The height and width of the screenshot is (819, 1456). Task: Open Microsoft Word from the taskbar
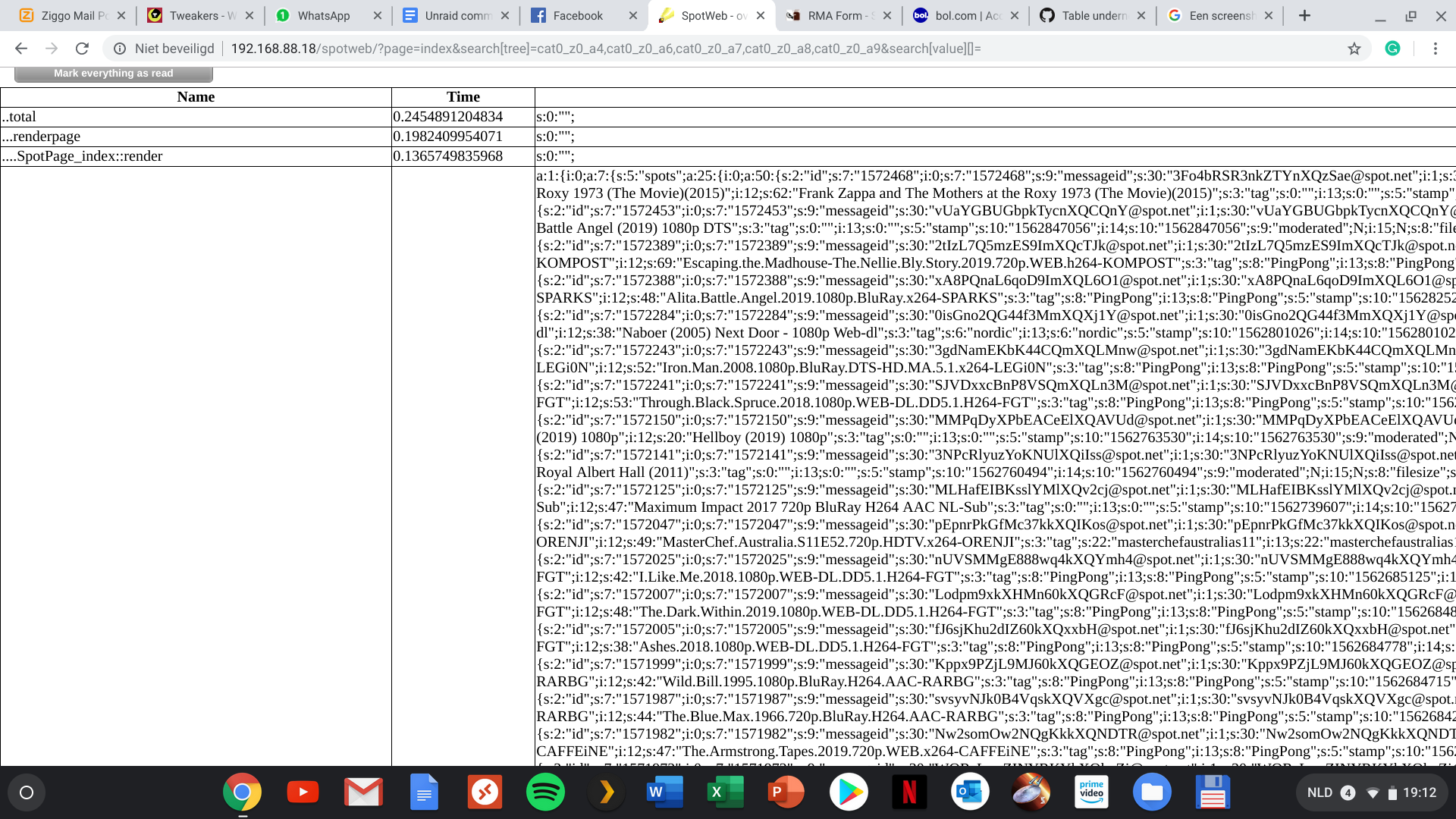tap(665, 792)
